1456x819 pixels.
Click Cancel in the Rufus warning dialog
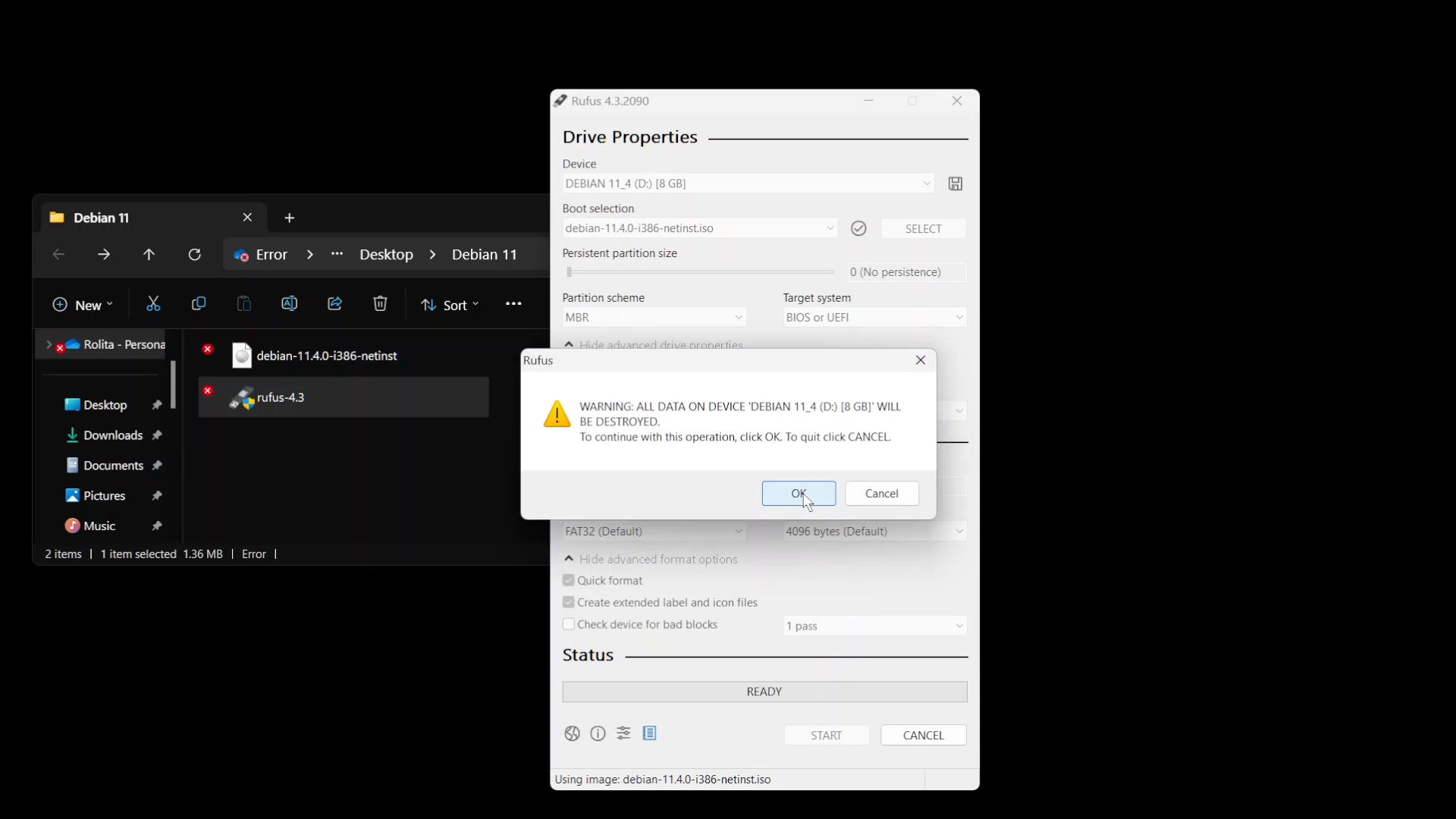pos(882,494)
